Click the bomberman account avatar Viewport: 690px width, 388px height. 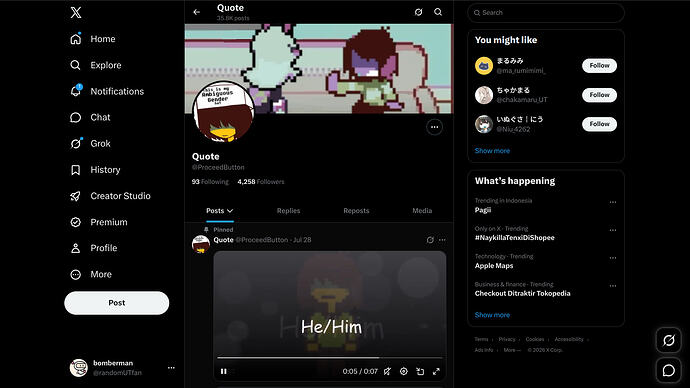coord(79,368)
